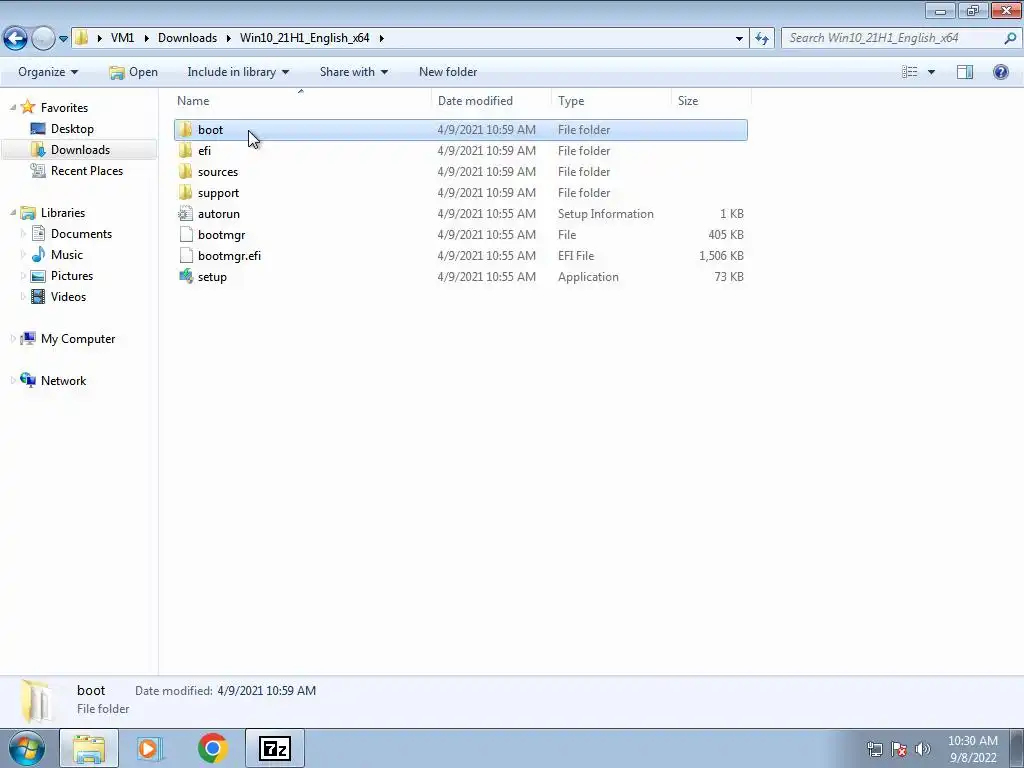Image resolution: width=1024 pixels, height=768 pixels.
Task: Change your view icon button
Action: pyautogui.click(x=910, y=72)
